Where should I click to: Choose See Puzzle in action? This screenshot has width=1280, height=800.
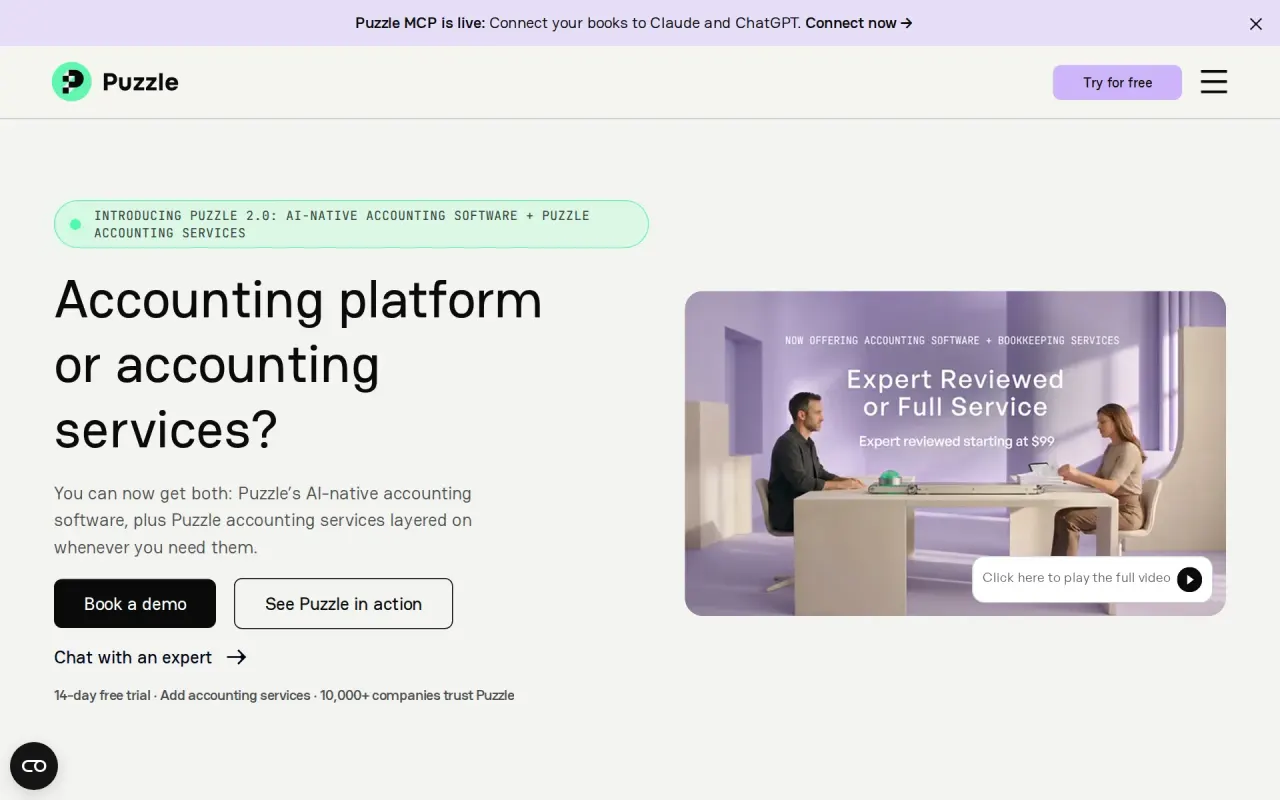[343, 604]
